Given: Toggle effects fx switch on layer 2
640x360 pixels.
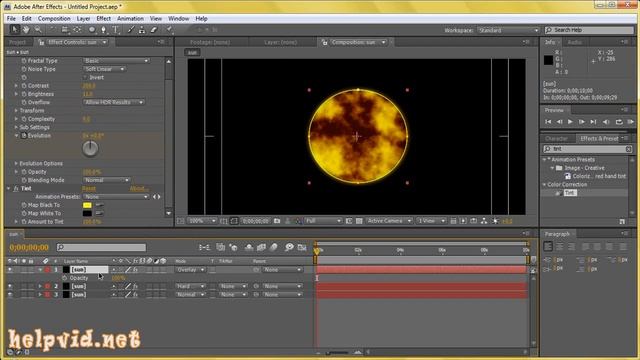Looking at the screenshot, I should point(135,286).
